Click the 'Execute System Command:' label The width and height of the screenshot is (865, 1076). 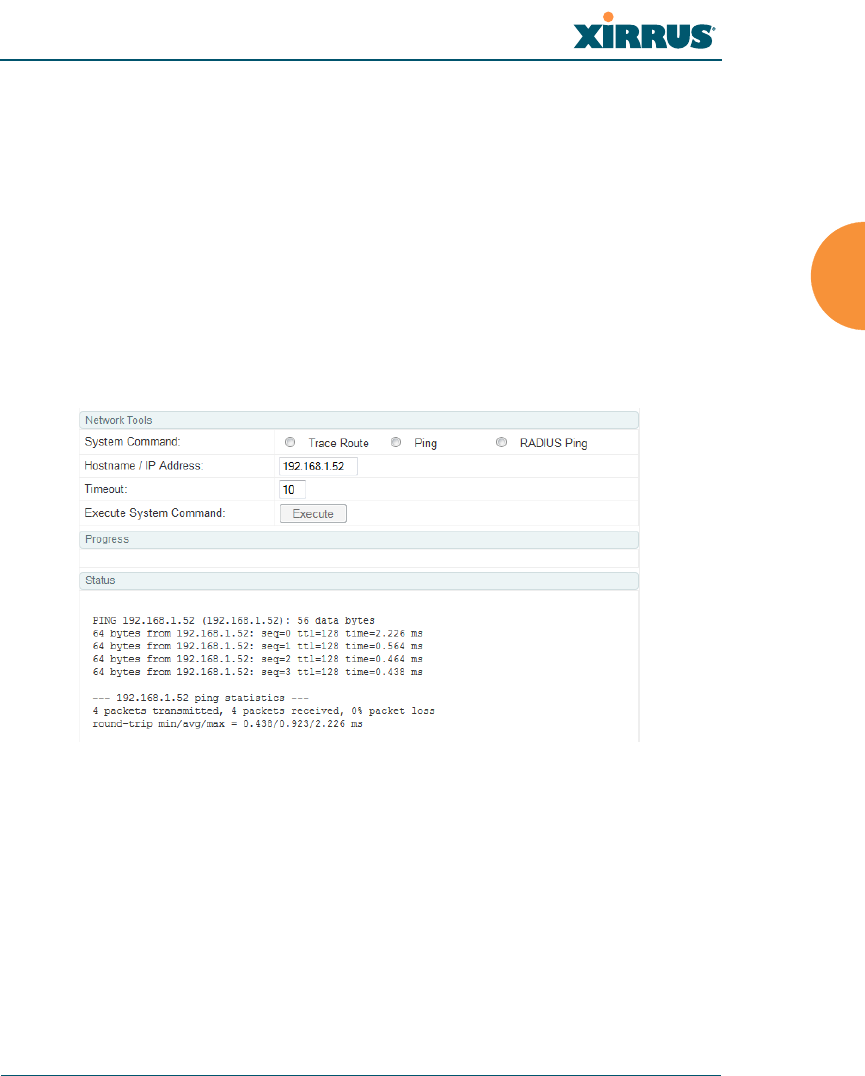click(155, 513)
